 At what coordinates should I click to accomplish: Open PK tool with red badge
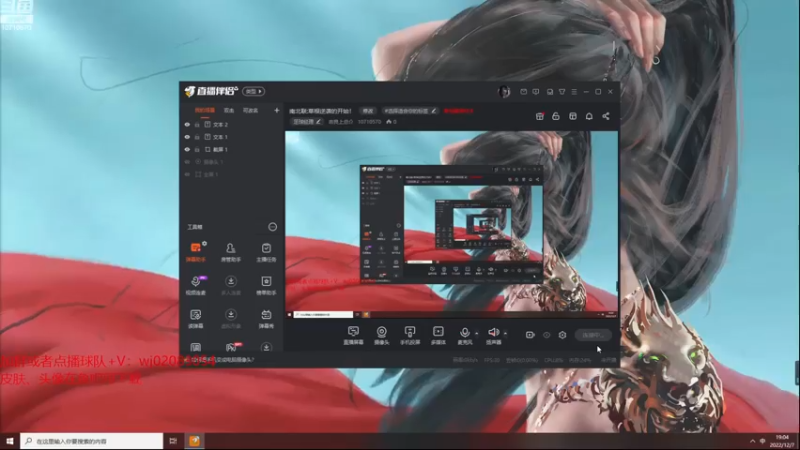[x=231, y=347]
